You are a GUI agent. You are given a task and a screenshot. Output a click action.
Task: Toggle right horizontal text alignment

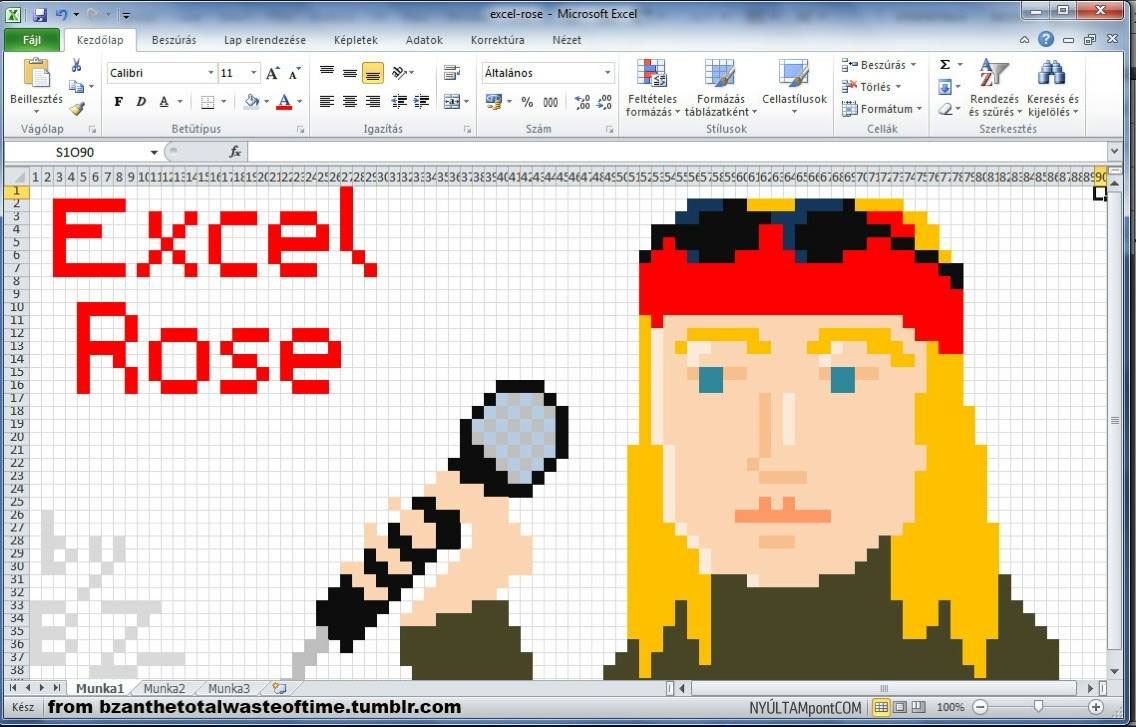pos(372,101)
